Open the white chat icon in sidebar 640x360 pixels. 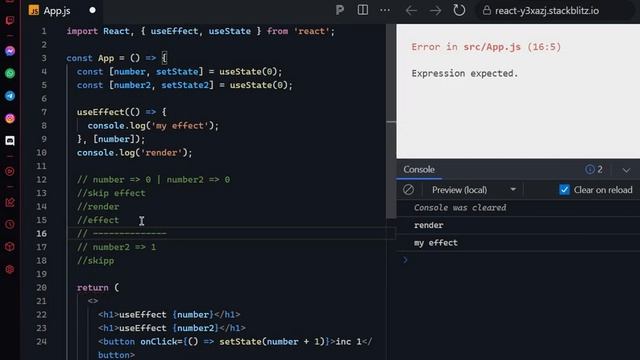pos(10,141)
